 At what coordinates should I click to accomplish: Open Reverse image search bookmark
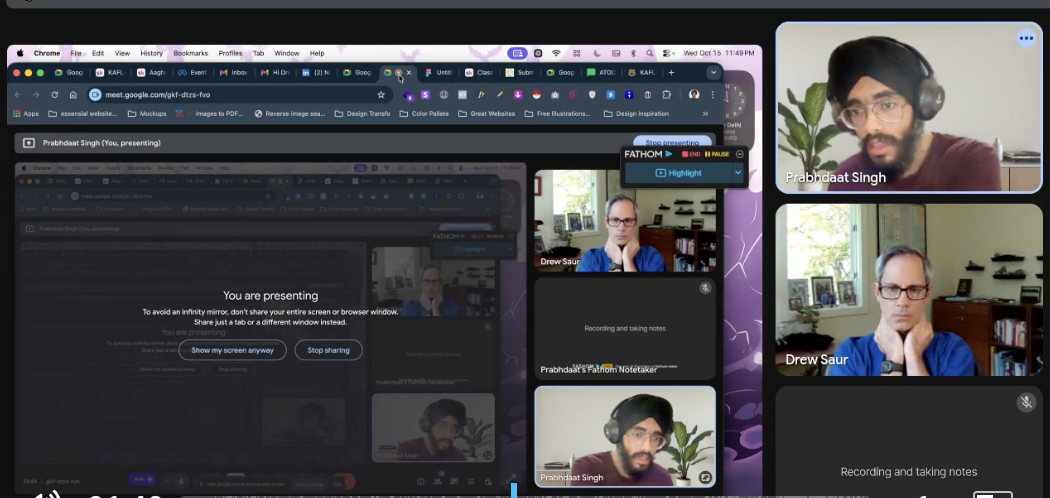point(290,114)
